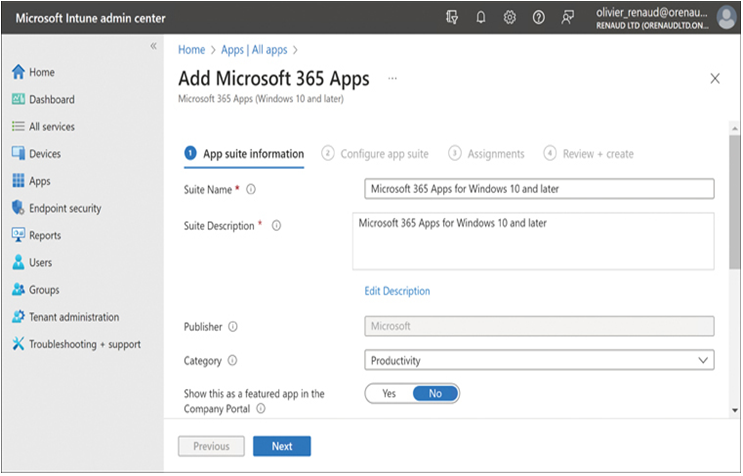Select the App suite information tab
The height and width of the screenshot is (476, 743).
244,154
